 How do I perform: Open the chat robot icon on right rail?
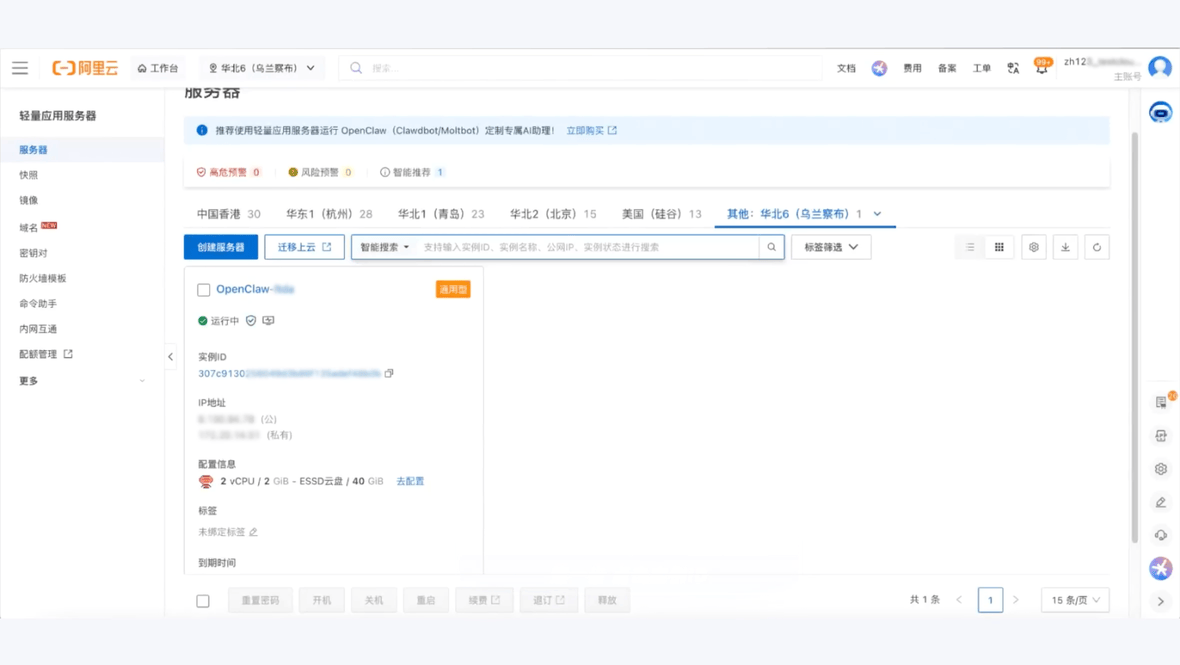[x=1160, y=112]
